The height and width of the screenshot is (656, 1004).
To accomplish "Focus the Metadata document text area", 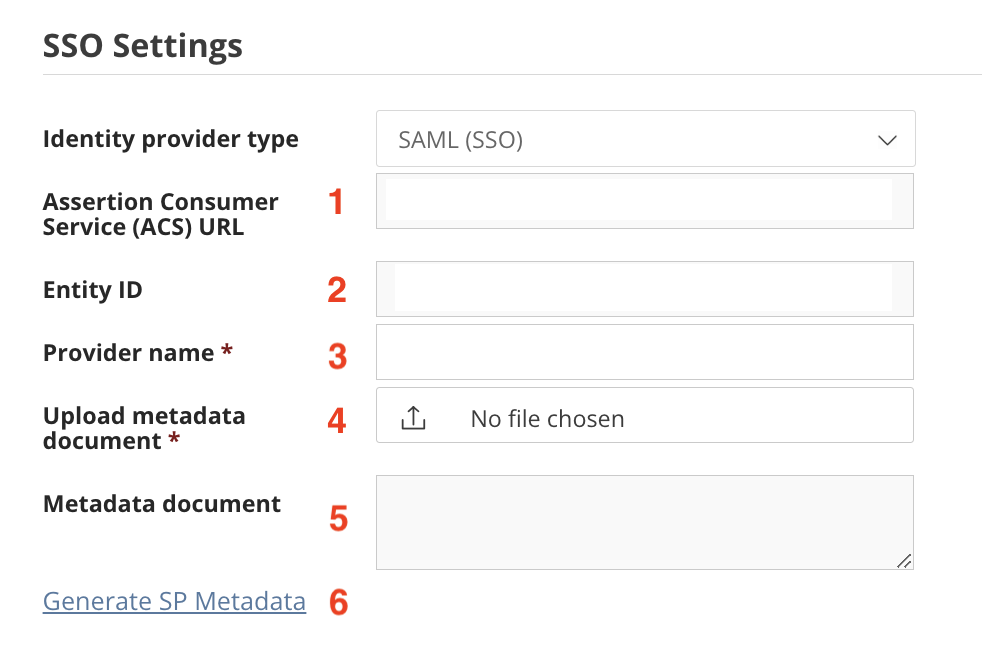I will tap(645, 522).
